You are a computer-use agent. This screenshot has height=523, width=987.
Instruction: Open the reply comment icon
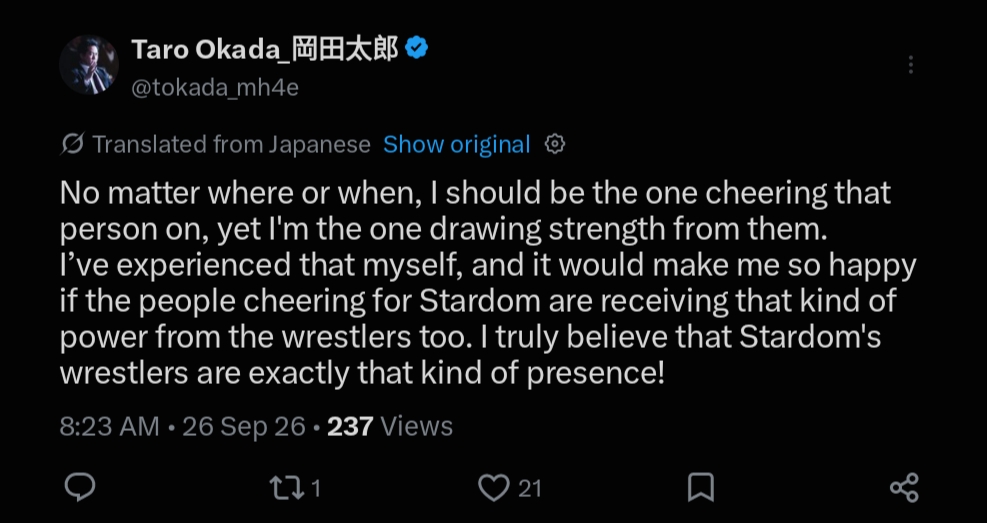80,487
